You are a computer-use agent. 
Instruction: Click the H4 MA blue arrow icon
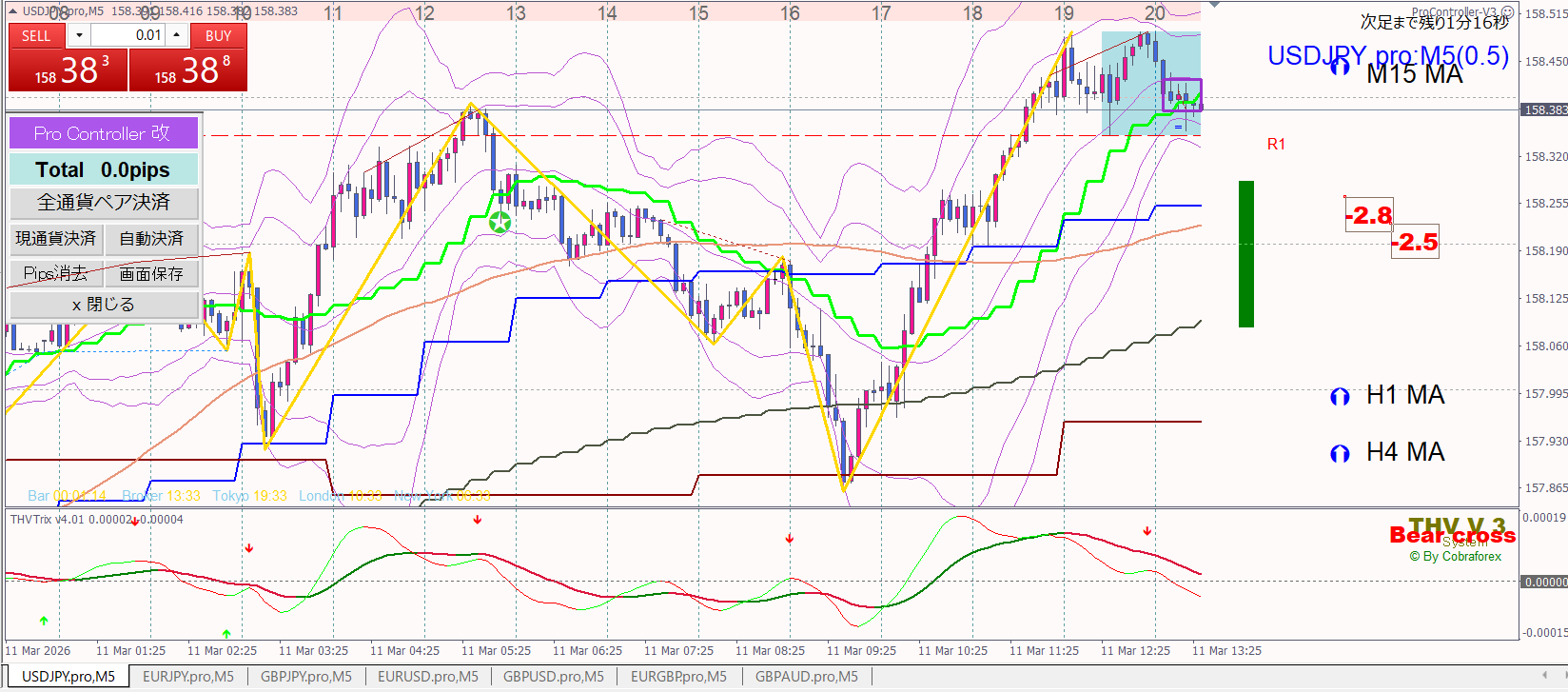[x=1340, y=454]
